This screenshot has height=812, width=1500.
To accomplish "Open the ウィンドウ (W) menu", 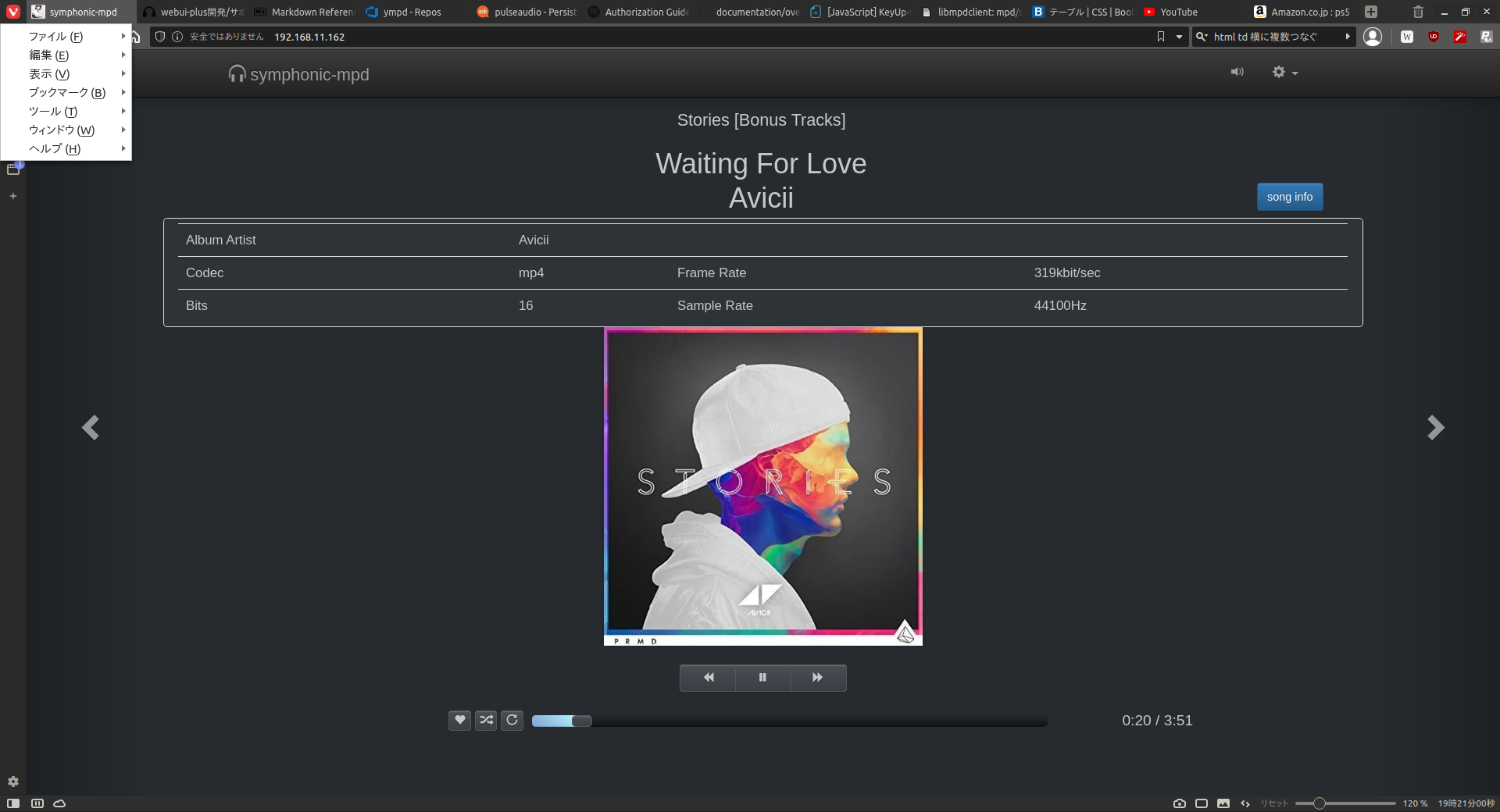I will tap(66, 130).
